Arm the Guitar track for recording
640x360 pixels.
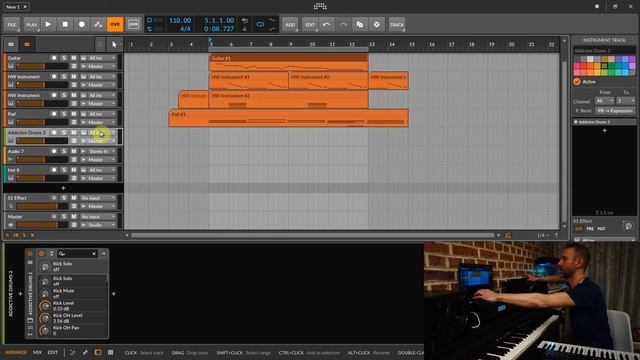pyautogui.click(x=54, y=58)
